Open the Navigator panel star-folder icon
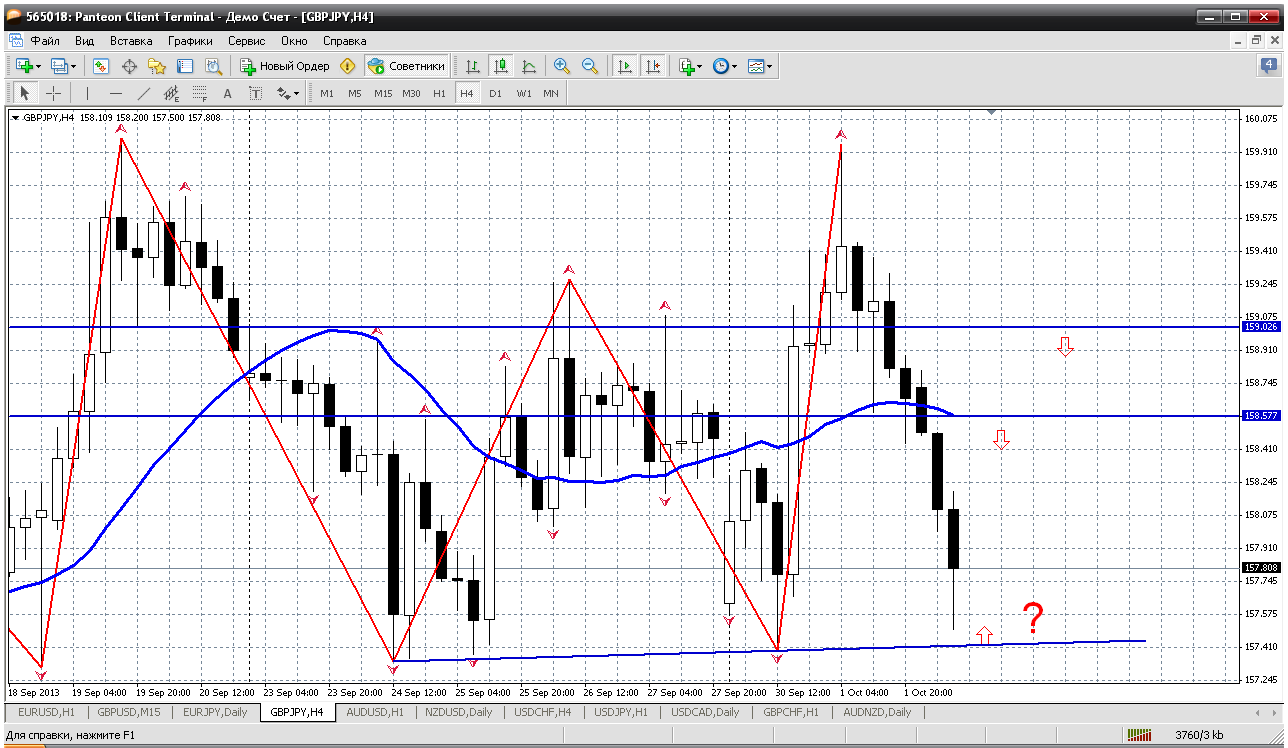The image size is (1288, 748). click(157, 66)
